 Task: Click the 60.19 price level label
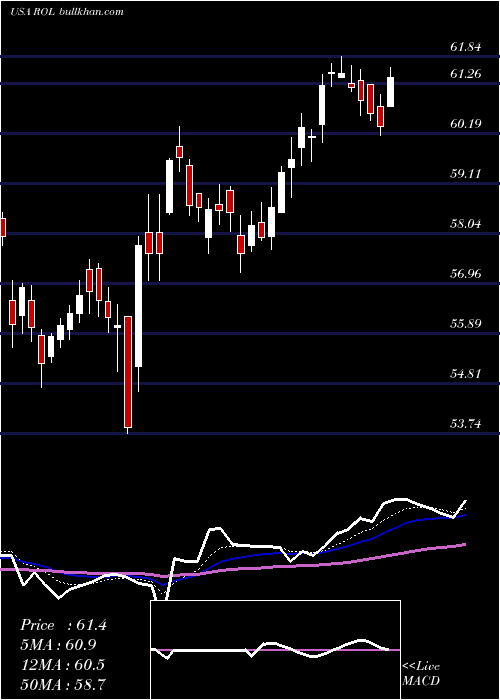click(x=466, y=124)
